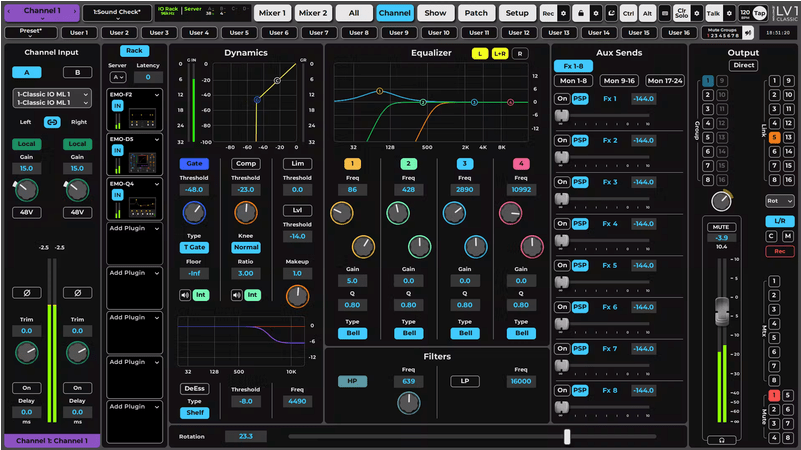The image size is (801, 450).
Task: Click the Talk button
Action: pyautogui.click(x=714, y=13)
